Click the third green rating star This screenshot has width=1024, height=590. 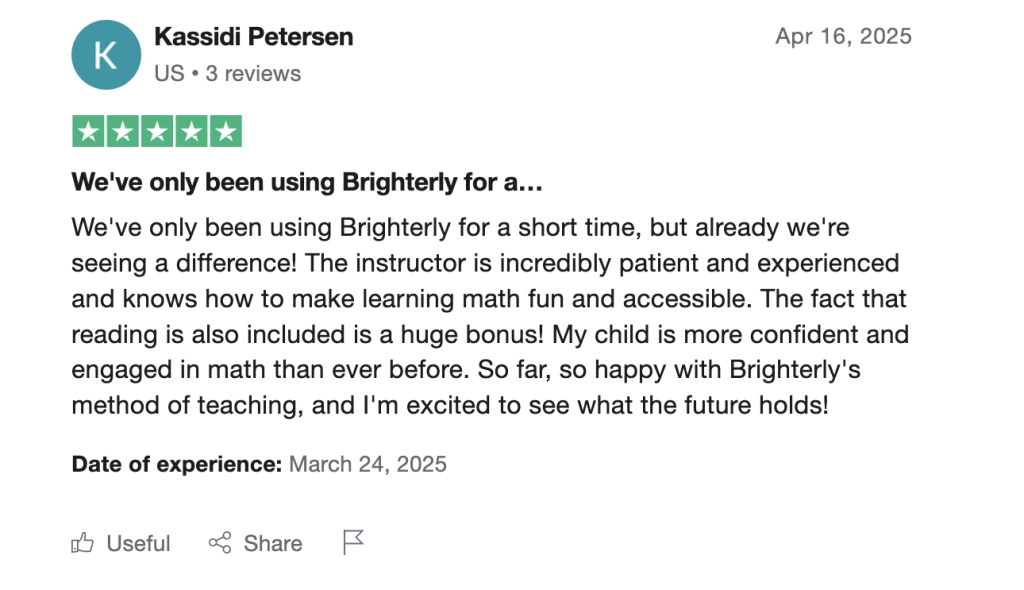coord(157,131)
